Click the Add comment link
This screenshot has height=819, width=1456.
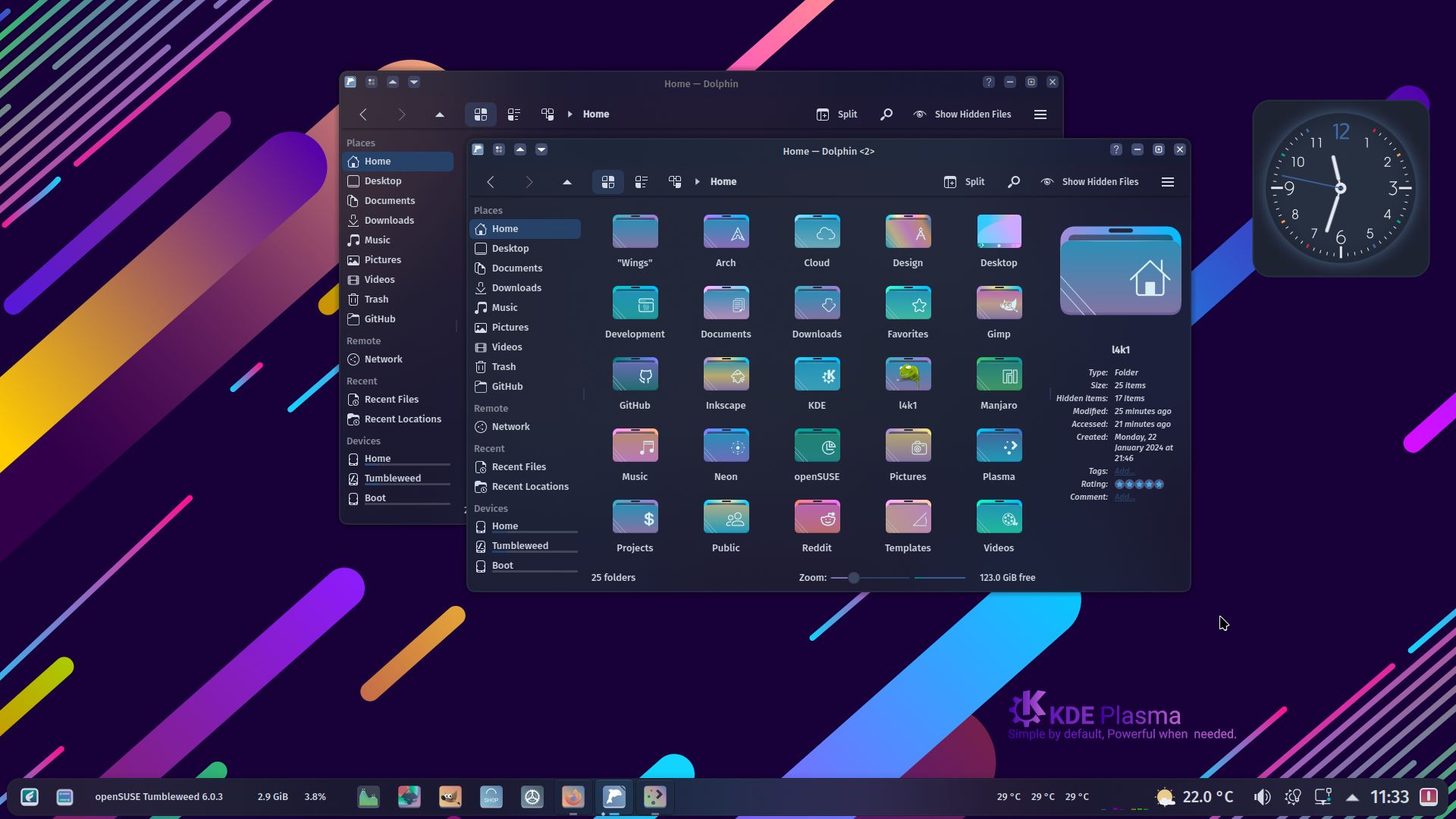click(x=1124, y=497)
